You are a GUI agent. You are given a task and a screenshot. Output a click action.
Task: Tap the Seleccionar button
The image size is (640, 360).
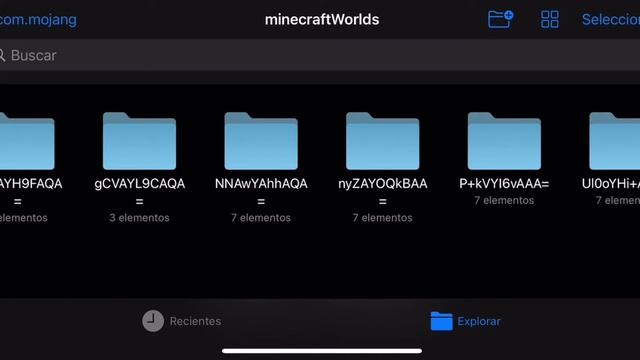pos(611,20)
